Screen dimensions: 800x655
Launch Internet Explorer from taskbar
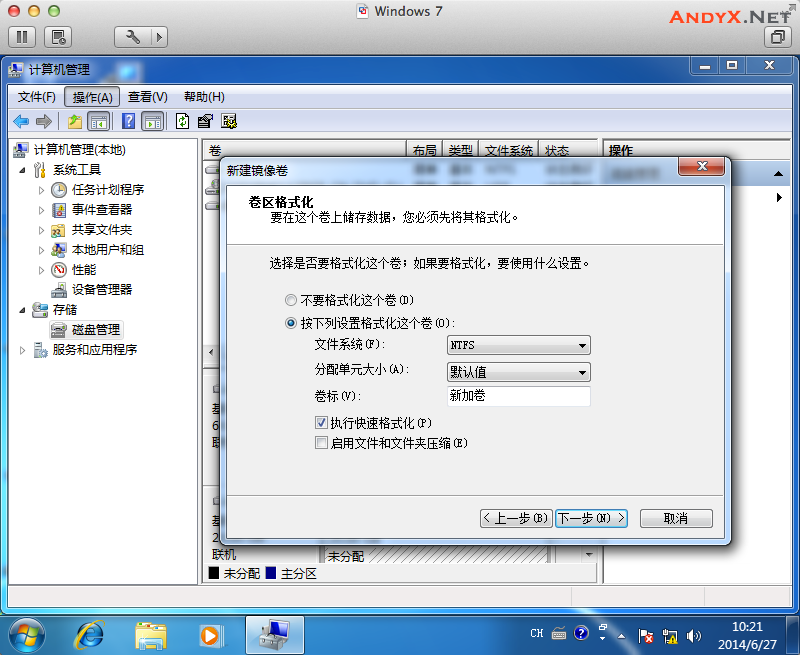[90, 636]
